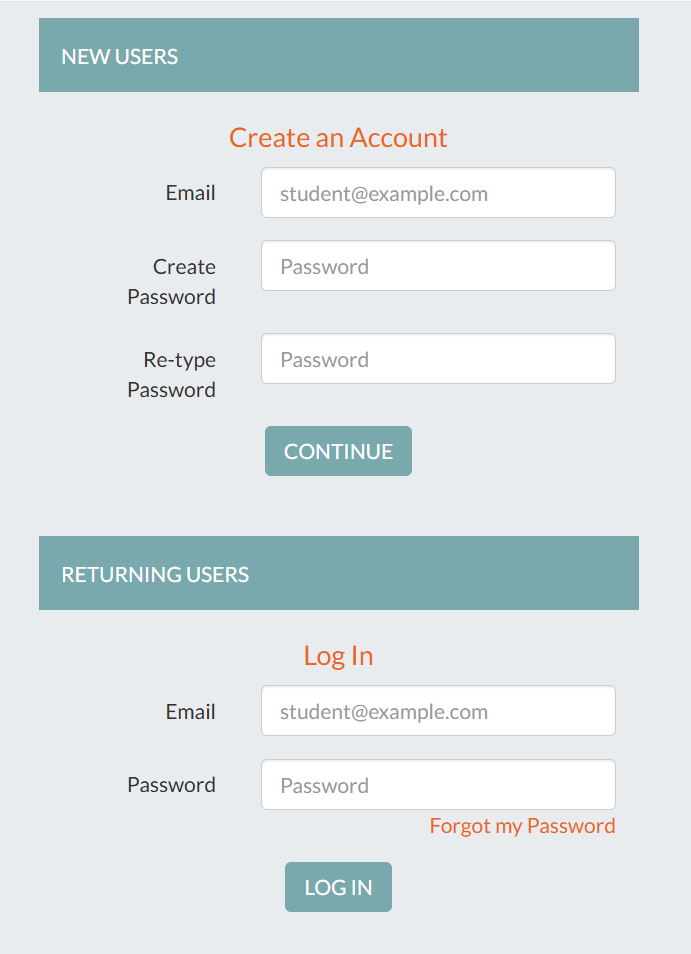Click the NEW USERS header bar

point(338,56)
